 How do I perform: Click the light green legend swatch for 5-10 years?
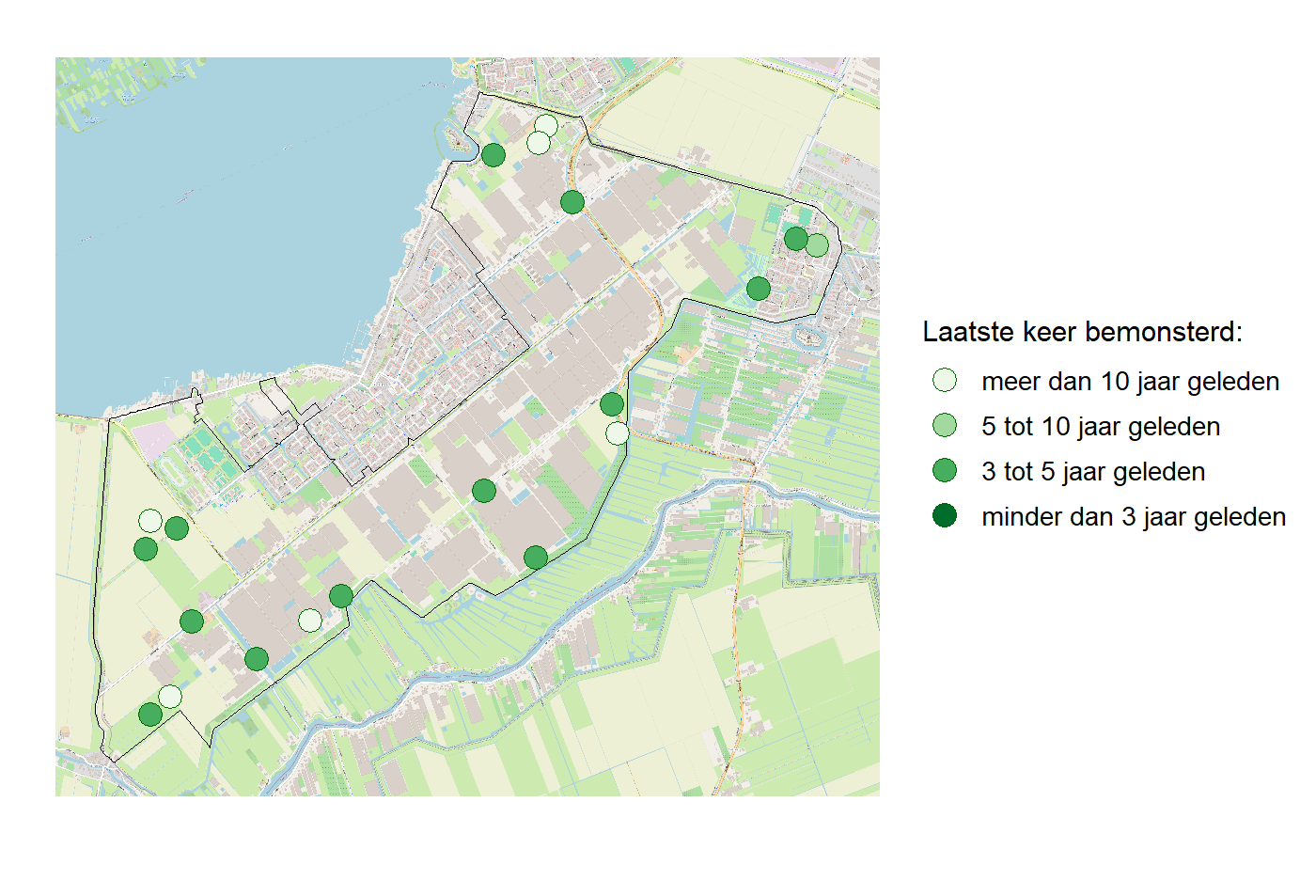pos(945,425)
